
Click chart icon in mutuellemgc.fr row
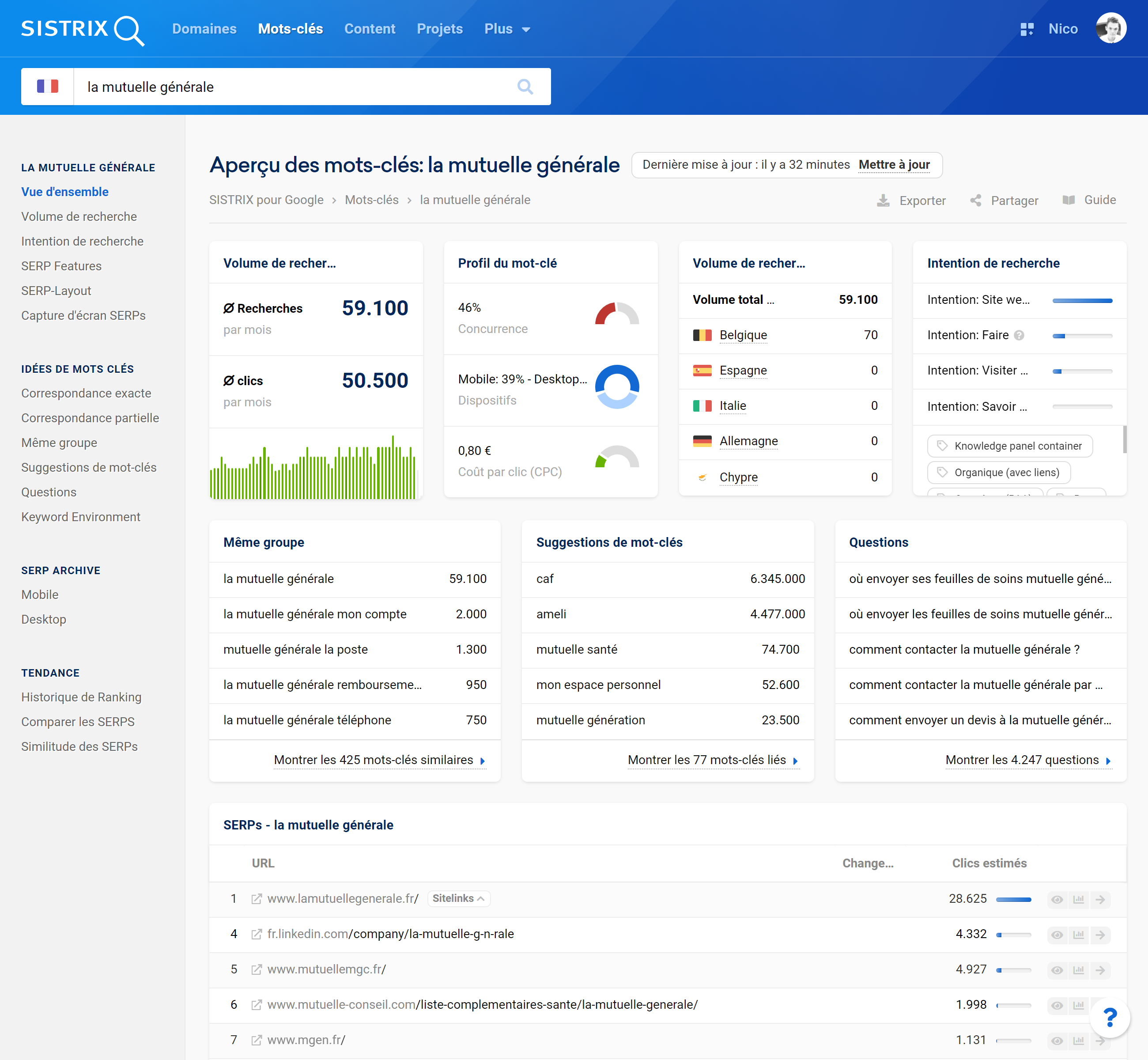(x=1079, y=970)
